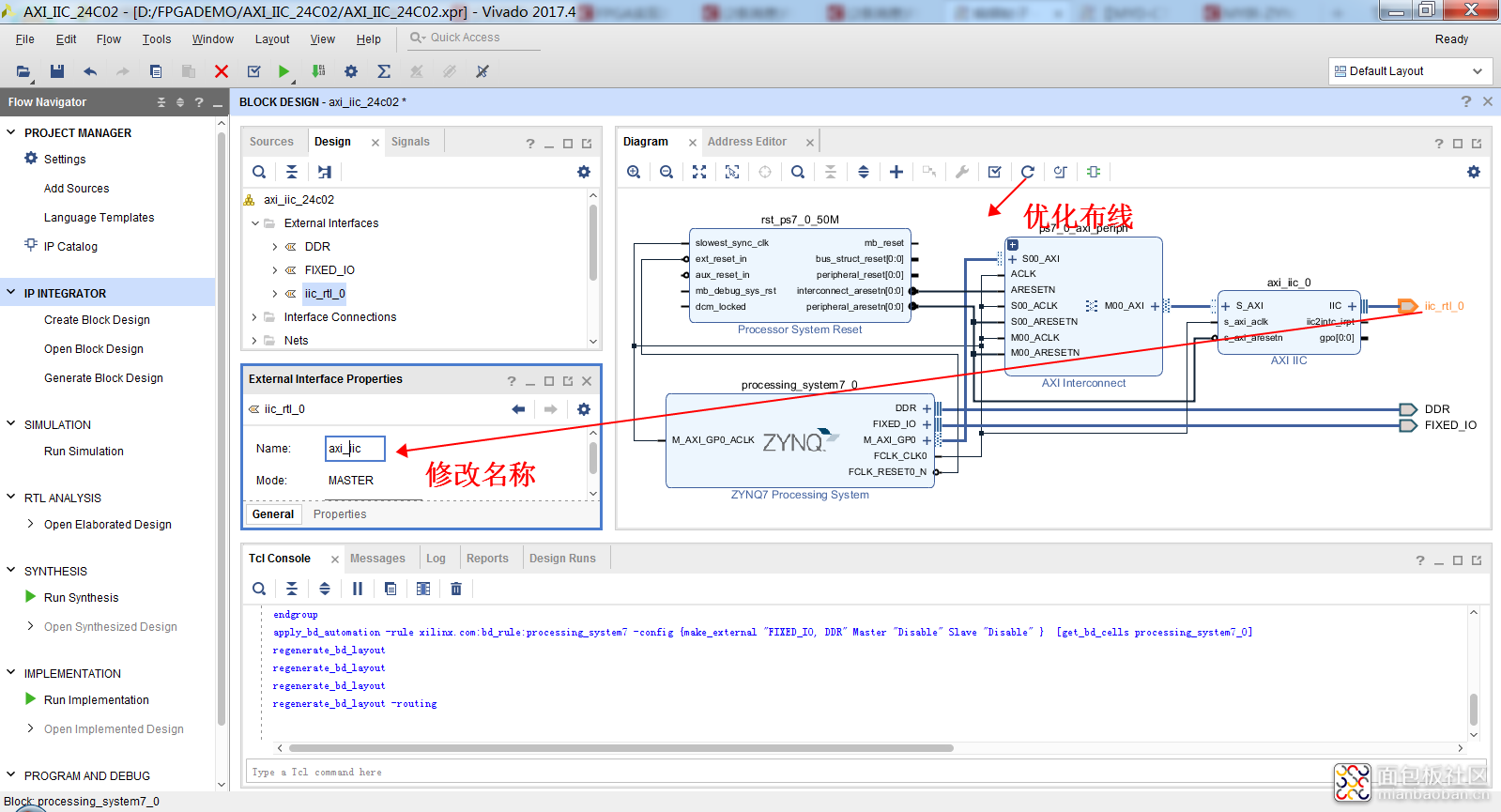Click the search icon in the Design panel
The height and width of the screenshot is (812, 1501).
point(259,172)
